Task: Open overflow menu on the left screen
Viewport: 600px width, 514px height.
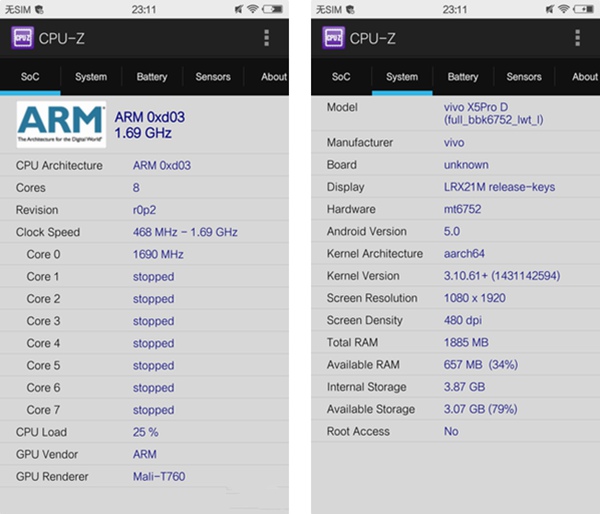Action: coord(266,38)
